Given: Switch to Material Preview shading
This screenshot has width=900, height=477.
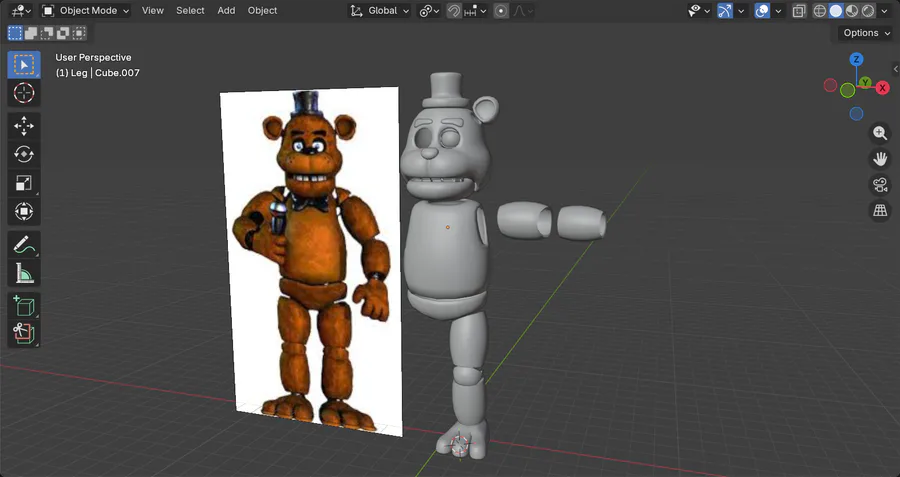Looking at the screenshot, I should pos(852,11).
